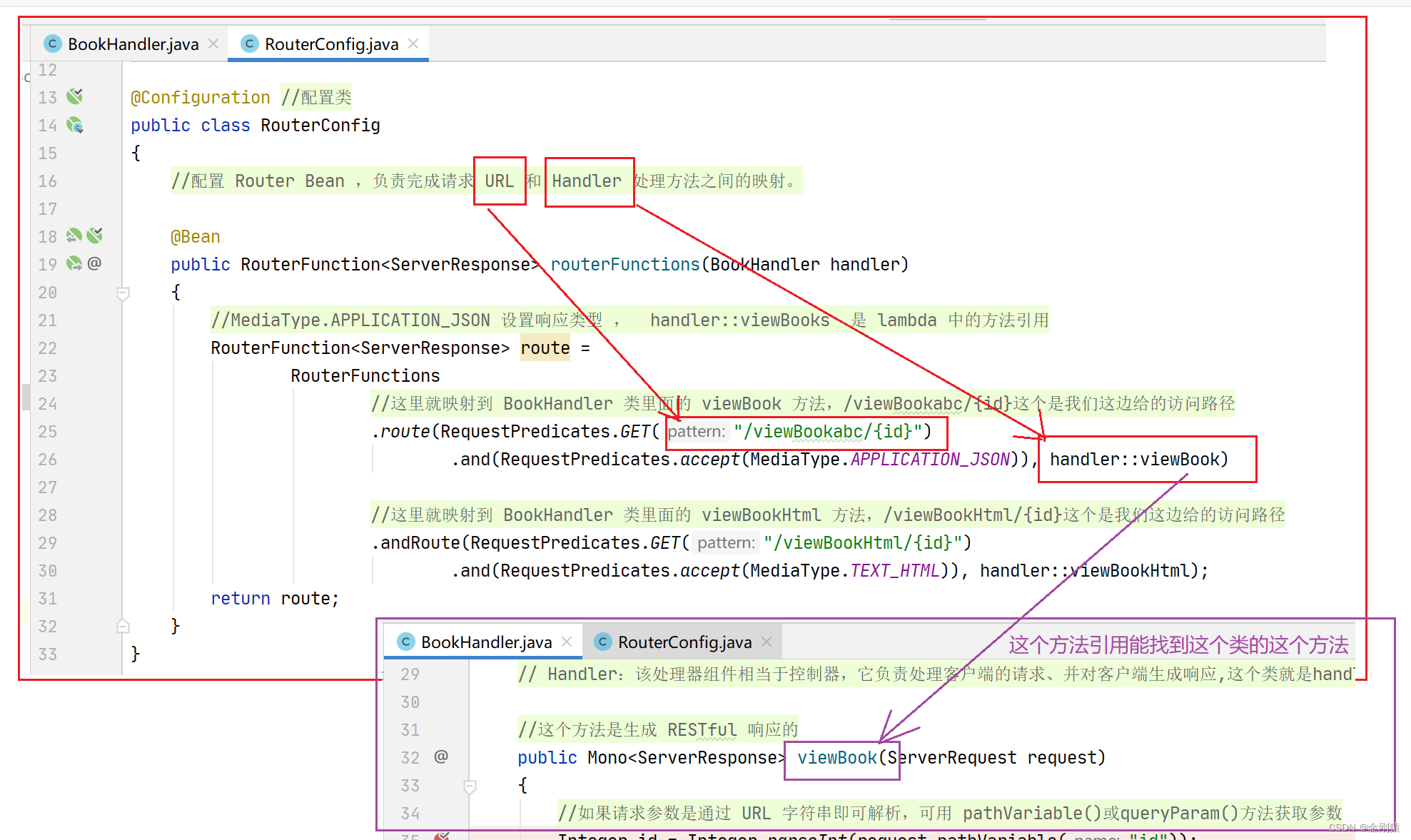Close the BookHandler.java tab in the lower editor

567,642
